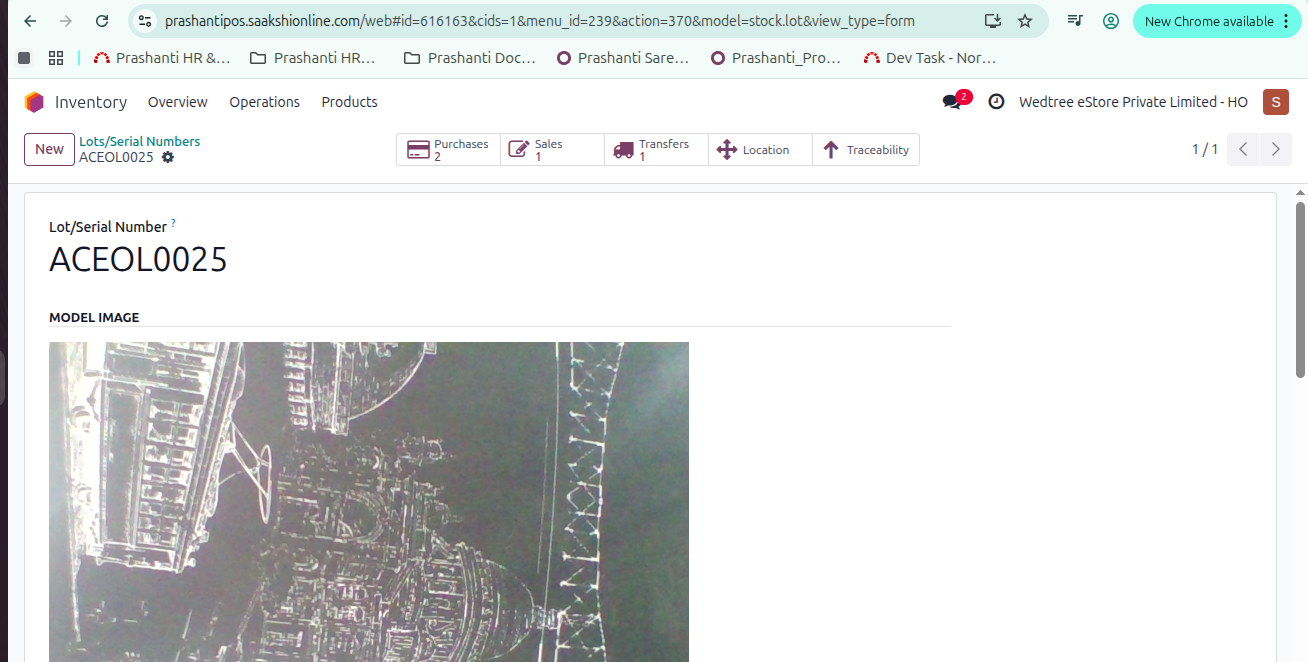Create a New lot record

[49, 149]
